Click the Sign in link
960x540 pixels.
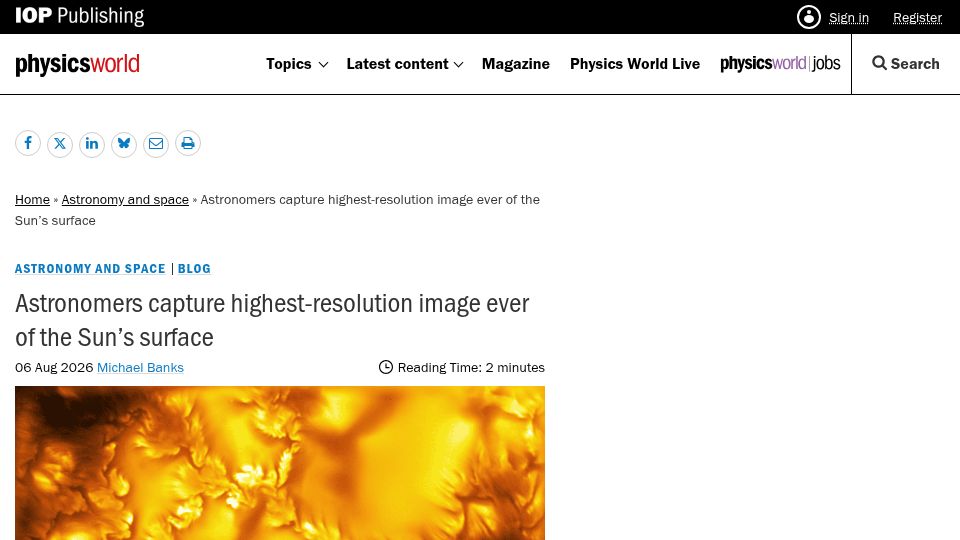point(849,18)
